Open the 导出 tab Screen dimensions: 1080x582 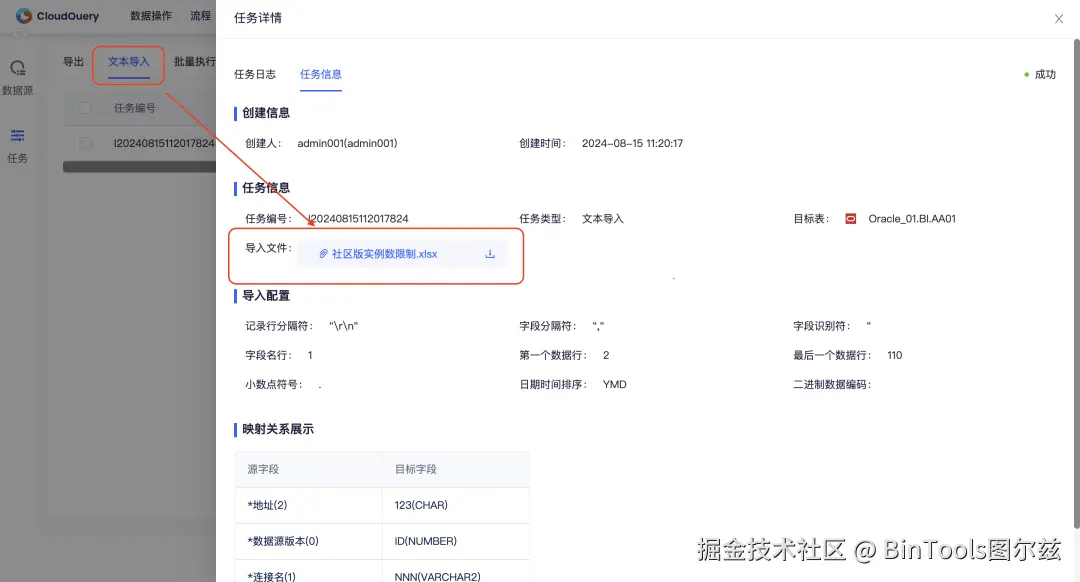(x=73, y=61)
